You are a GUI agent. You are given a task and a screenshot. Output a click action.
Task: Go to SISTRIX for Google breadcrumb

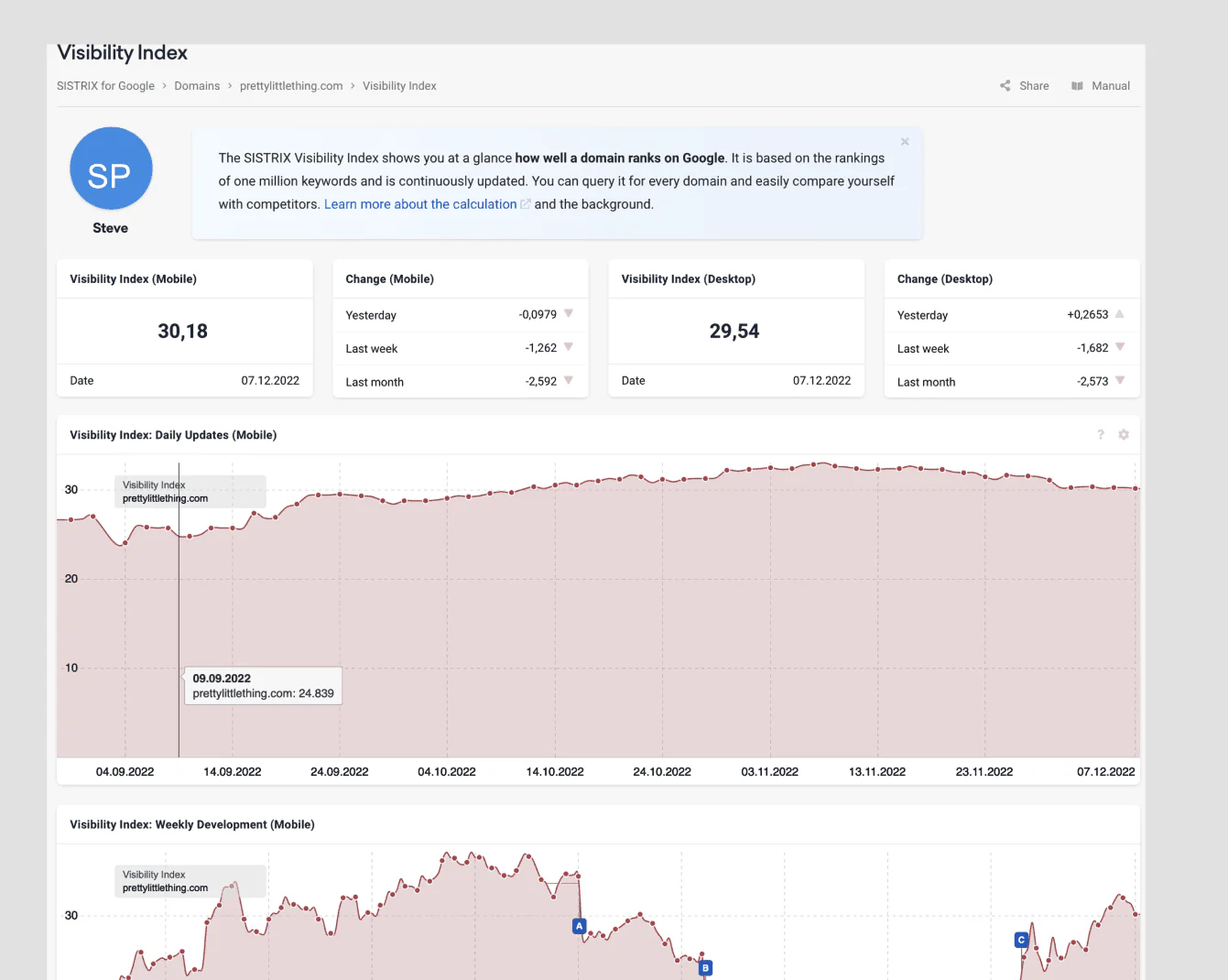coord(105,86)
